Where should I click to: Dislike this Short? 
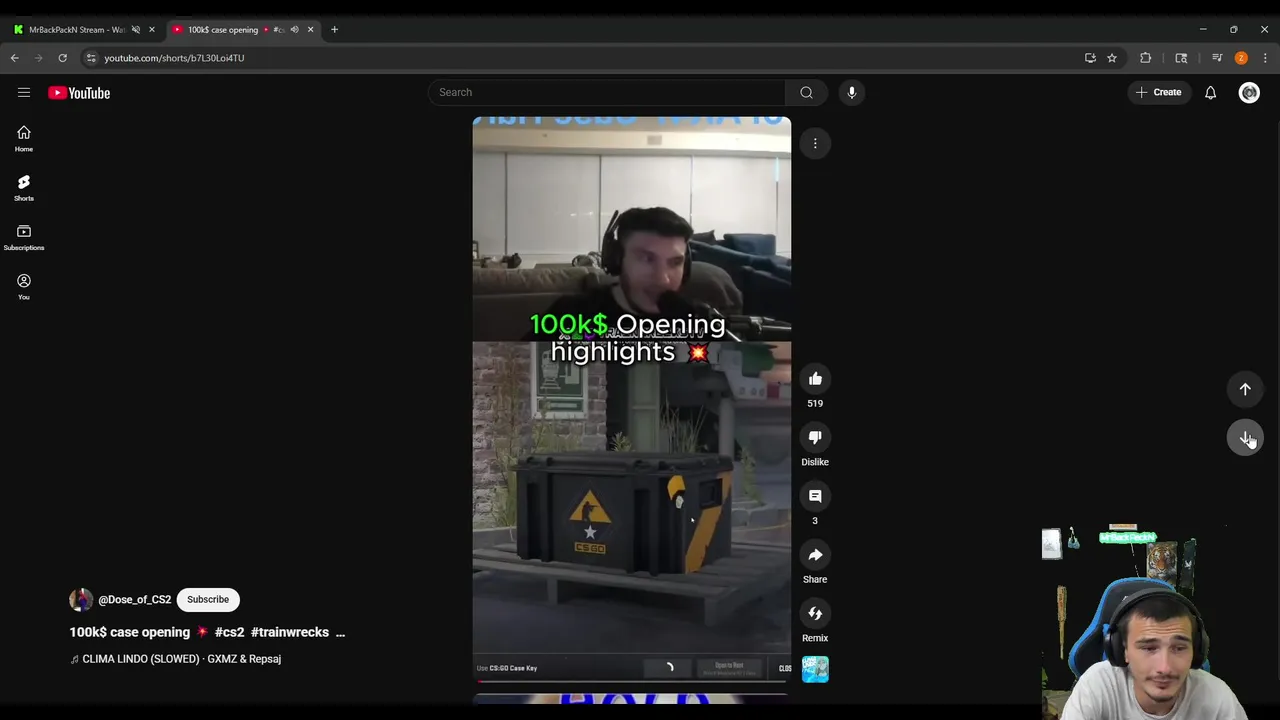(x=815, y=437)
